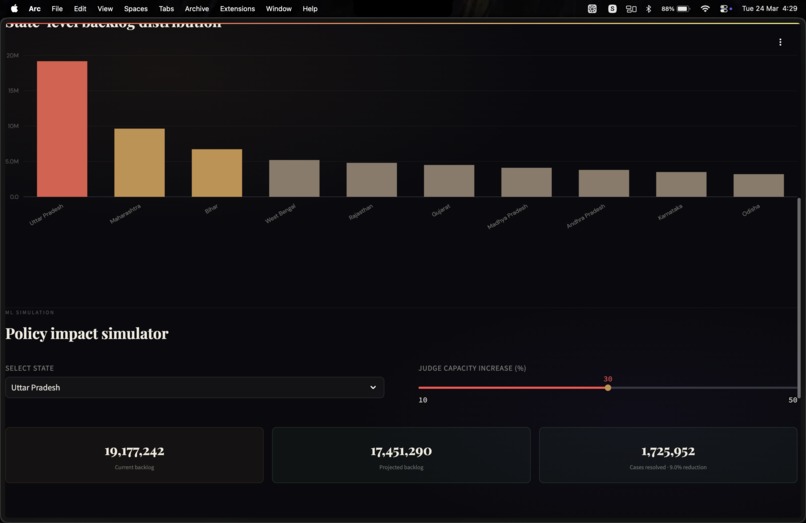Image resolution: width=806 pixels, height=523 pixels.
Task: Click the Andhra Pradesh bar
Action: click(x=604, y=183)
